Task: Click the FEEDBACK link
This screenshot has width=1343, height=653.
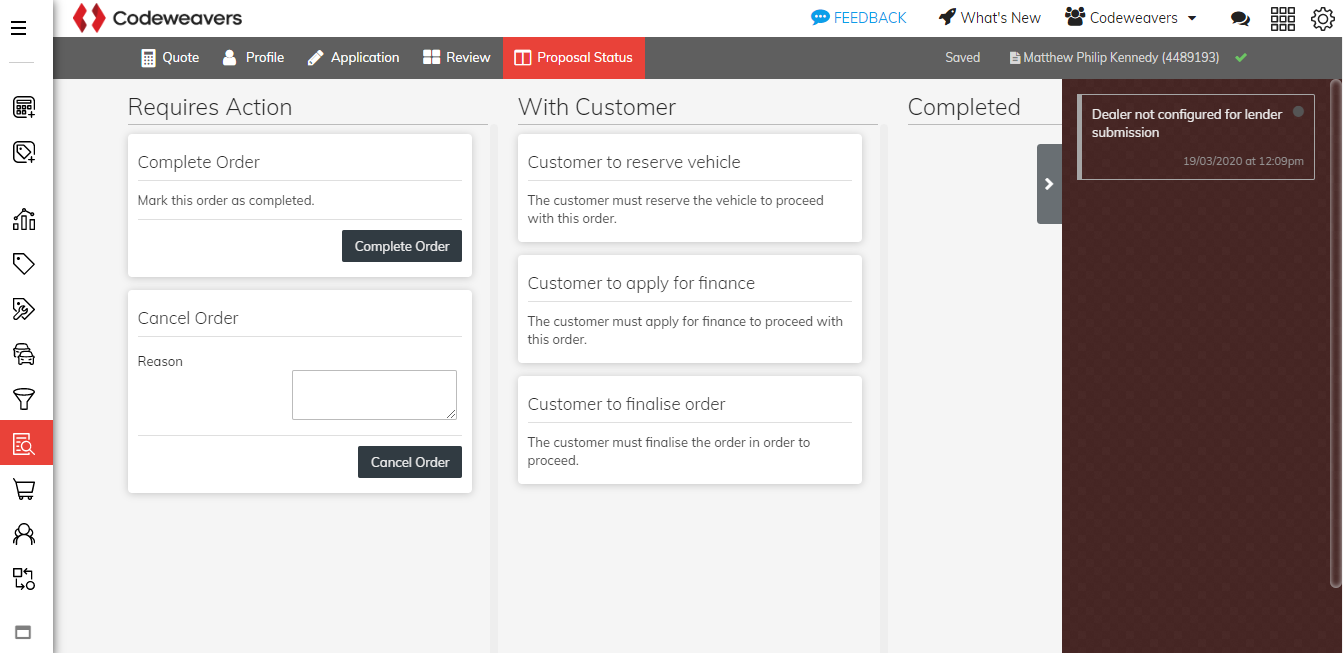Action: [x=859, y=18]
